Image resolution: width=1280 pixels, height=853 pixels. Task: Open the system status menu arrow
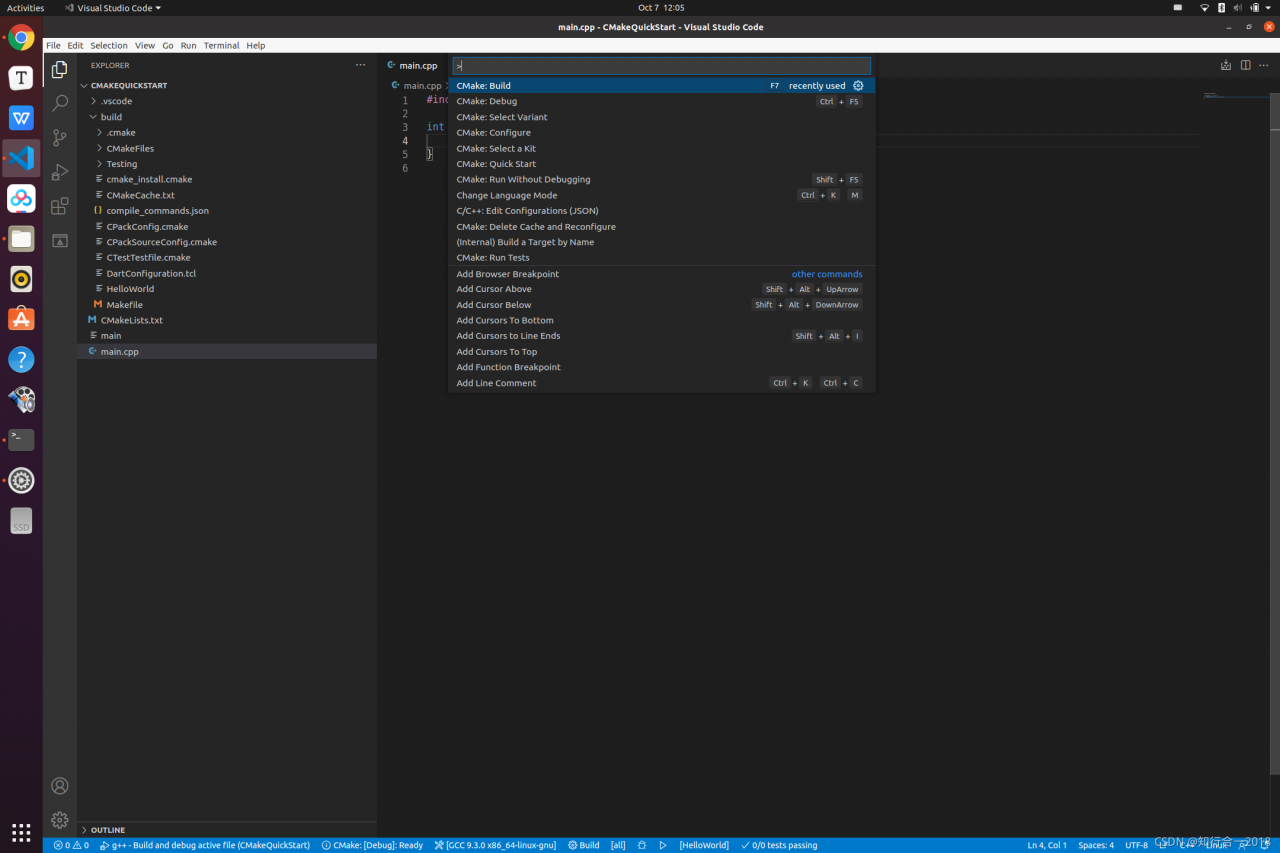coord(1269,8)
